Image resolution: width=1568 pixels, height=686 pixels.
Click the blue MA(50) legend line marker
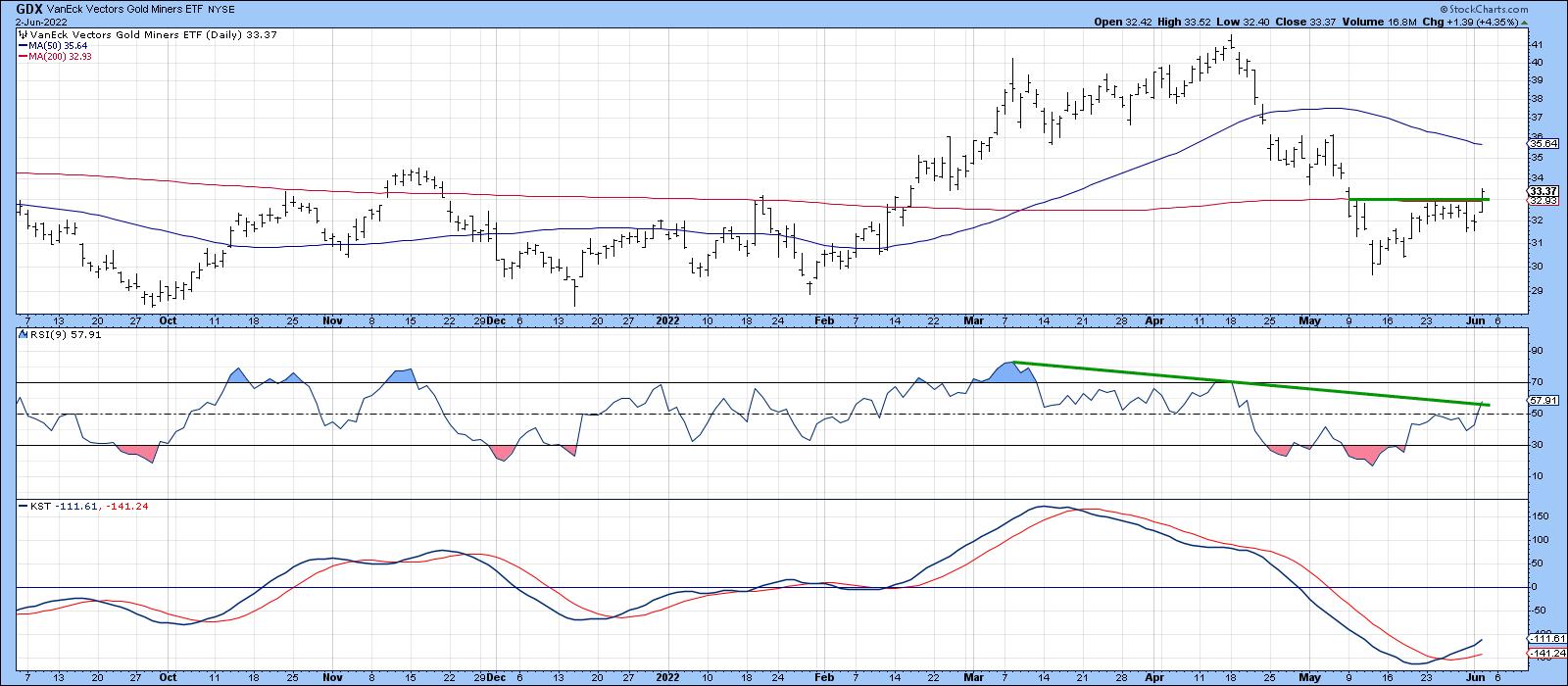22,46
